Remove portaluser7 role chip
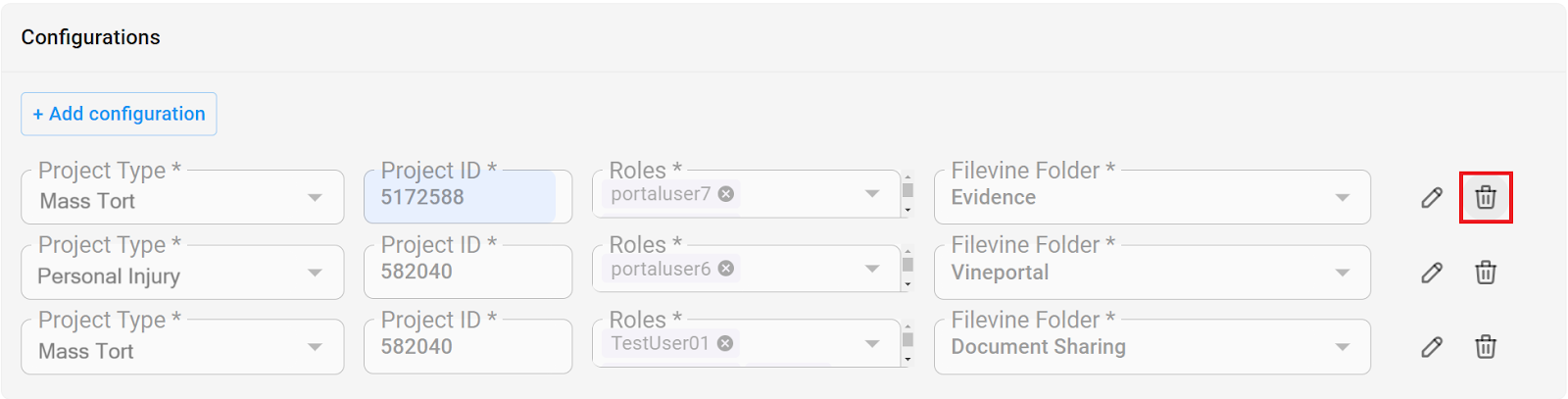1568x399 pixels. [726, 194]
